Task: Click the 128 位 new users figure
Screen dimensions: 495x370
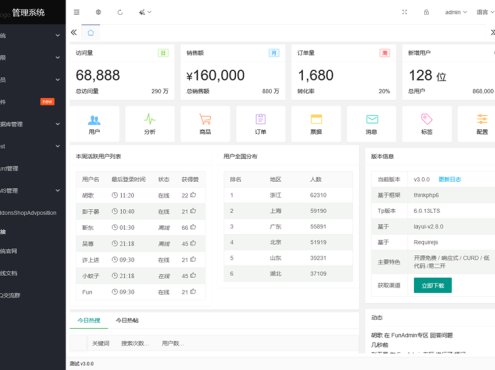Action: coord(427,76)
